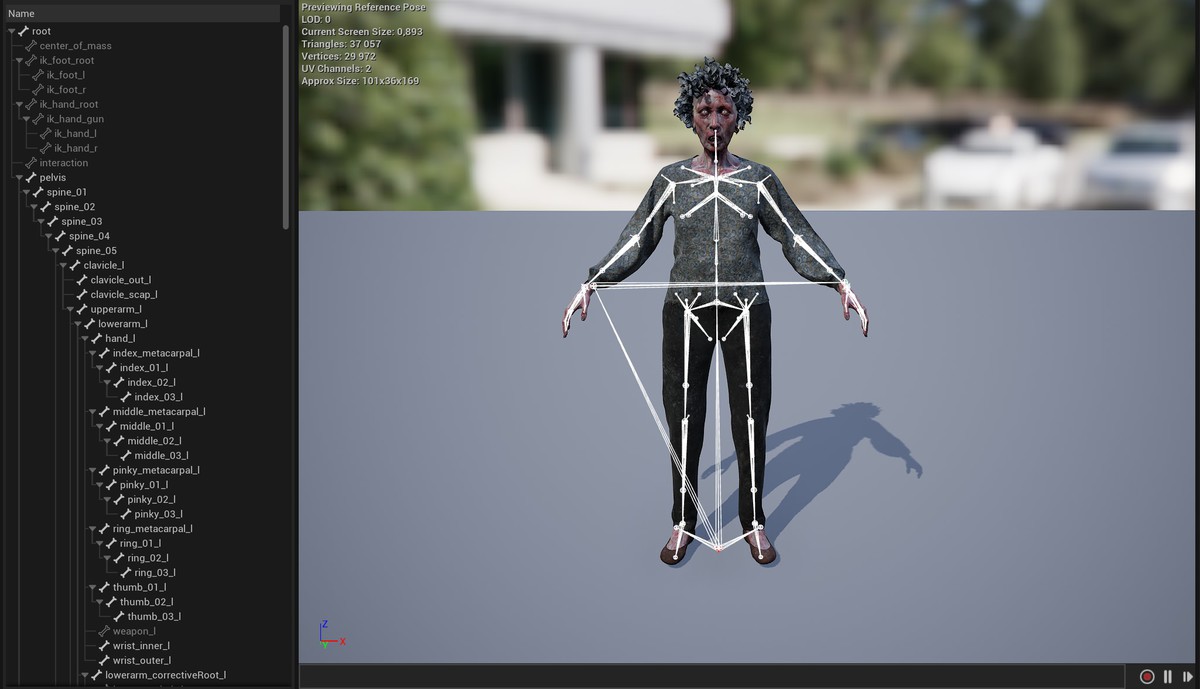Screen dimensions: 1200x689
Task: Select the middle_01_l bone name
Action: coord(147,427)
